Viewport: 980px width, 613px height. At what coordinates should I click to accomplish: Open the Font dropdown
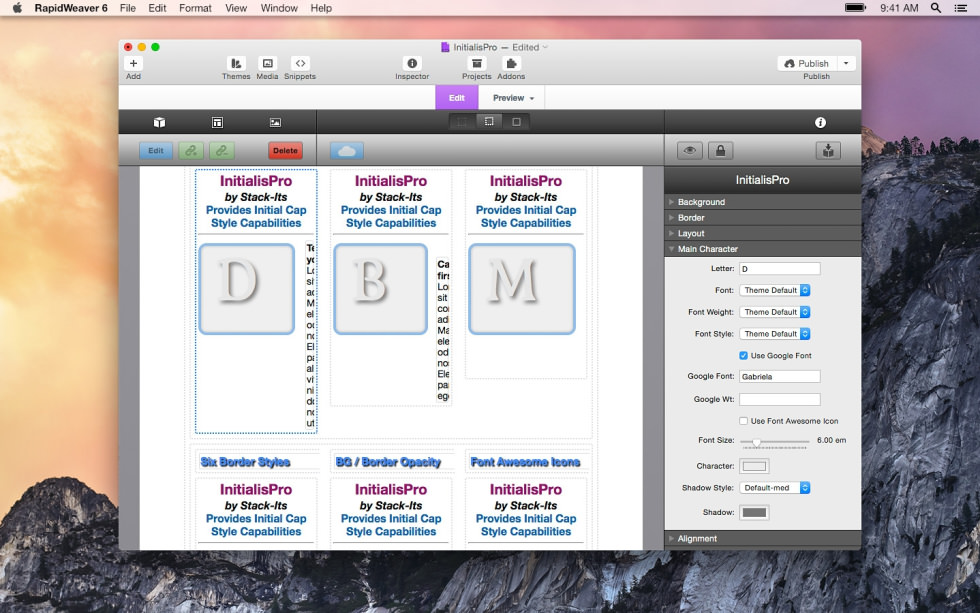(x=775, y=290)
